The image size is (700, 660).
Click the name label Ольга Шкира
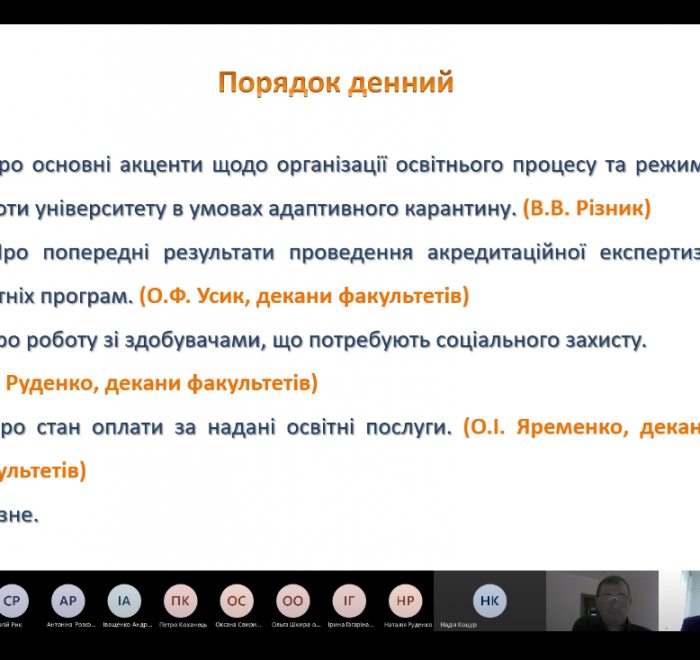(296, 625)
